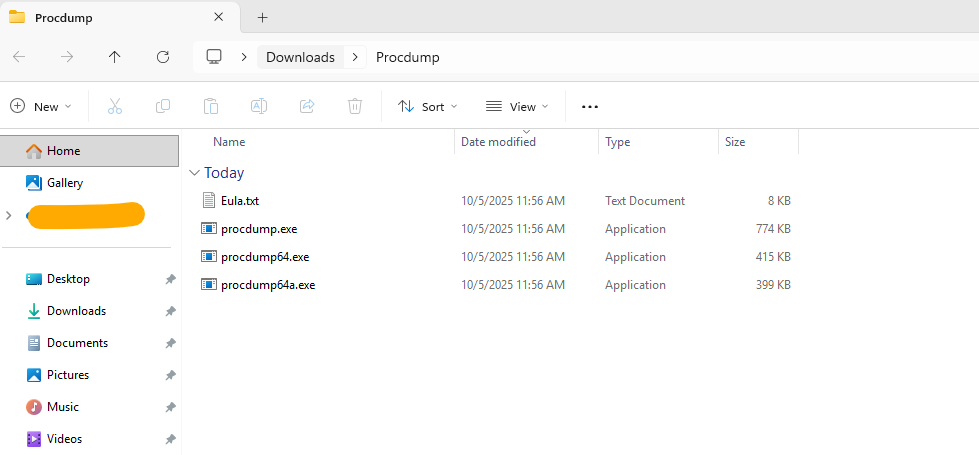This screenshot has height=455, width=979.
Task: Click the Delete trash can icon
Action: click(x=355, y=106)
